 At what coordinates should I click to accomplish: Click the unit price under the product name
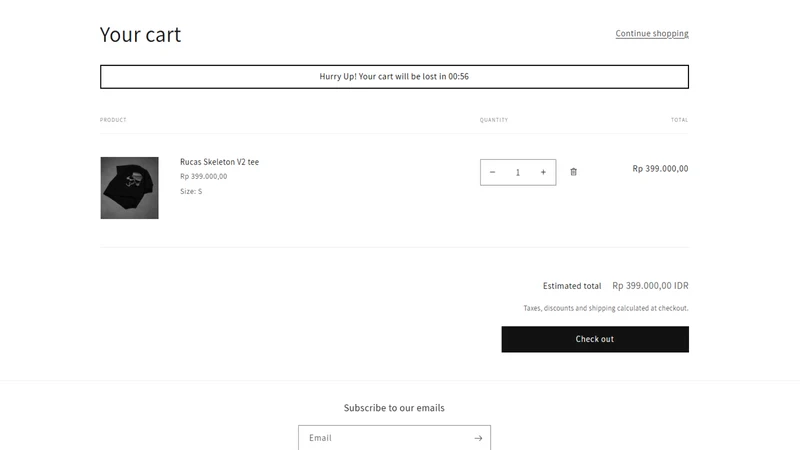pos(204,177)
